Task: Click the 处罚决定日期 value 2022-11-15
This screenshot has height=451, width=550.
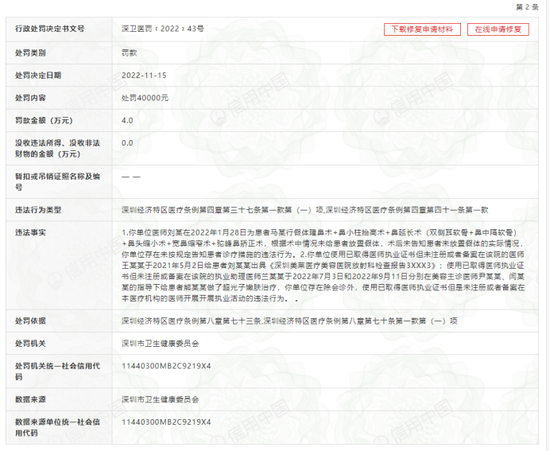Action: 144,75
